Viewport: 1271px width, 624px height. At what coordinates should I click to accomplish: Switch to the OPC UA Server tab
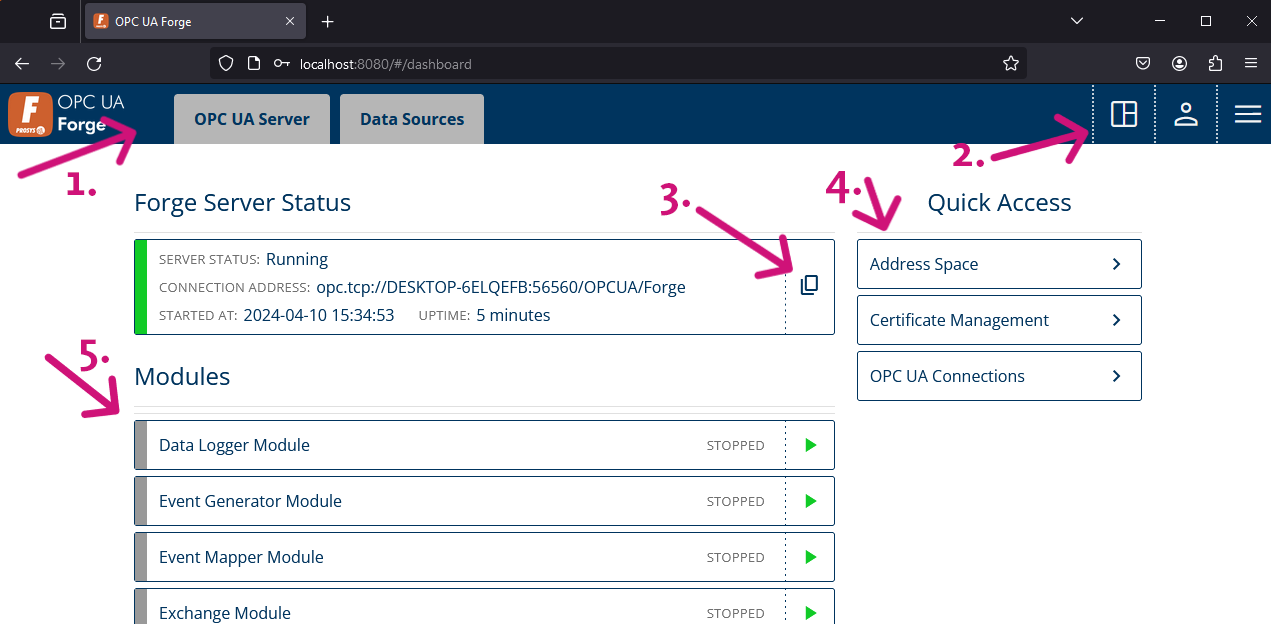252,119
